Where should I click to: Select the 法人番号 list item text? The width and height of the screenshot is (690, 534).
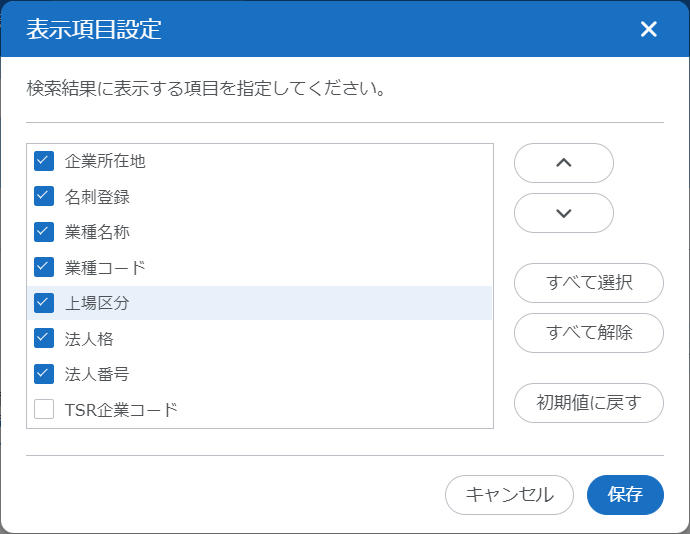point(97,374)
